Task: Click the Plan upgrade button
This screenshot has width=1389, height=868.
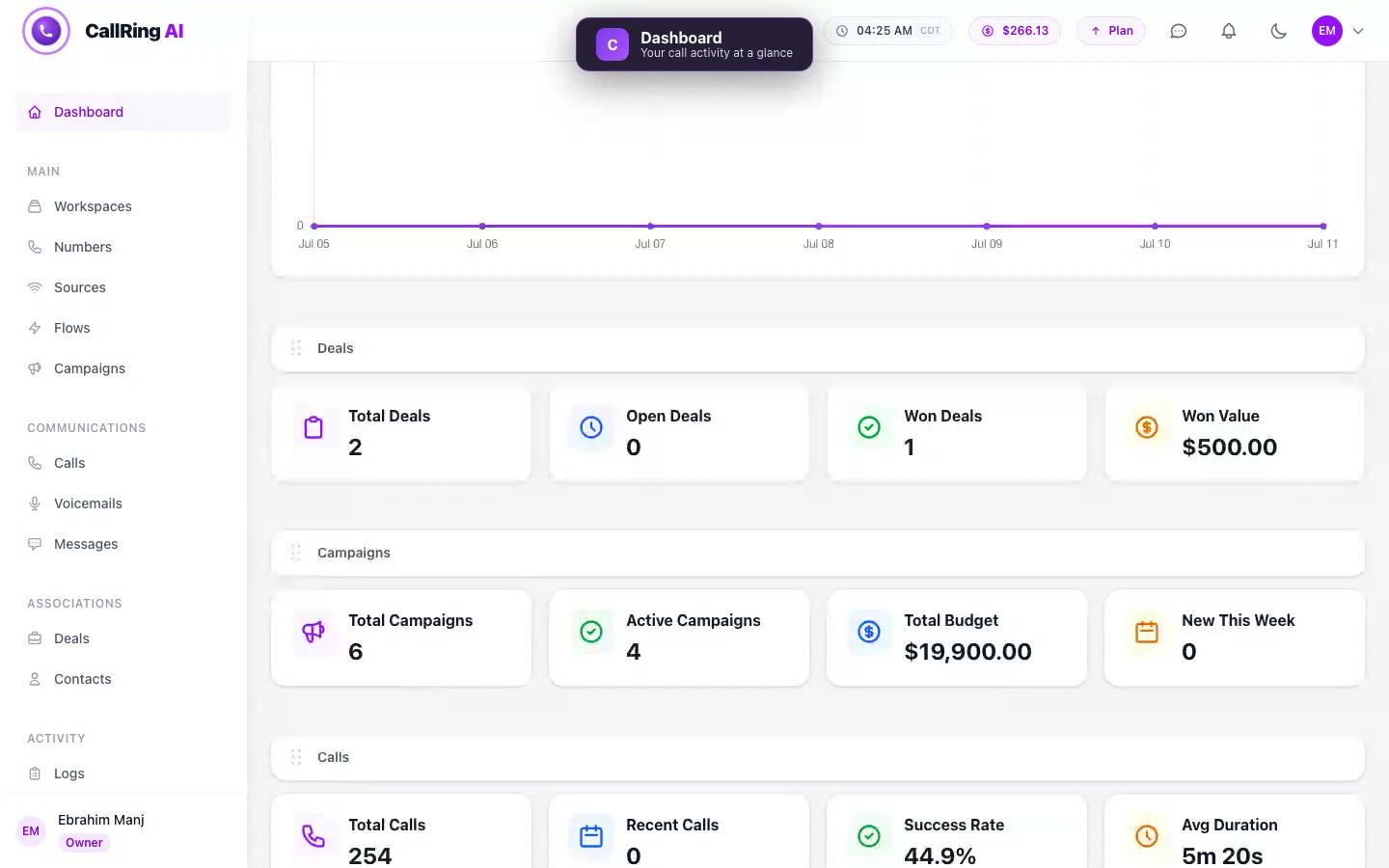Action: [x=1111, y=31]
